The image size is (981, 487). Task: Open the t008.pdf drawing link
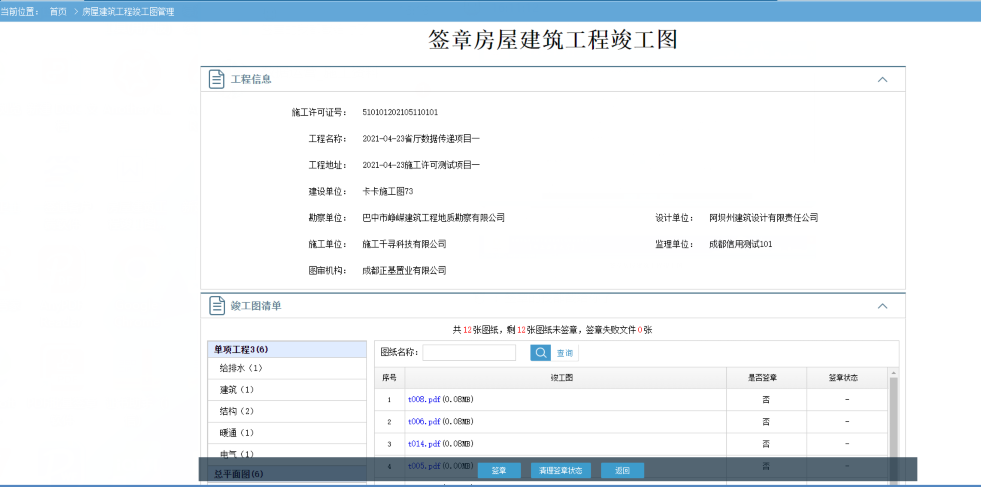424,399
